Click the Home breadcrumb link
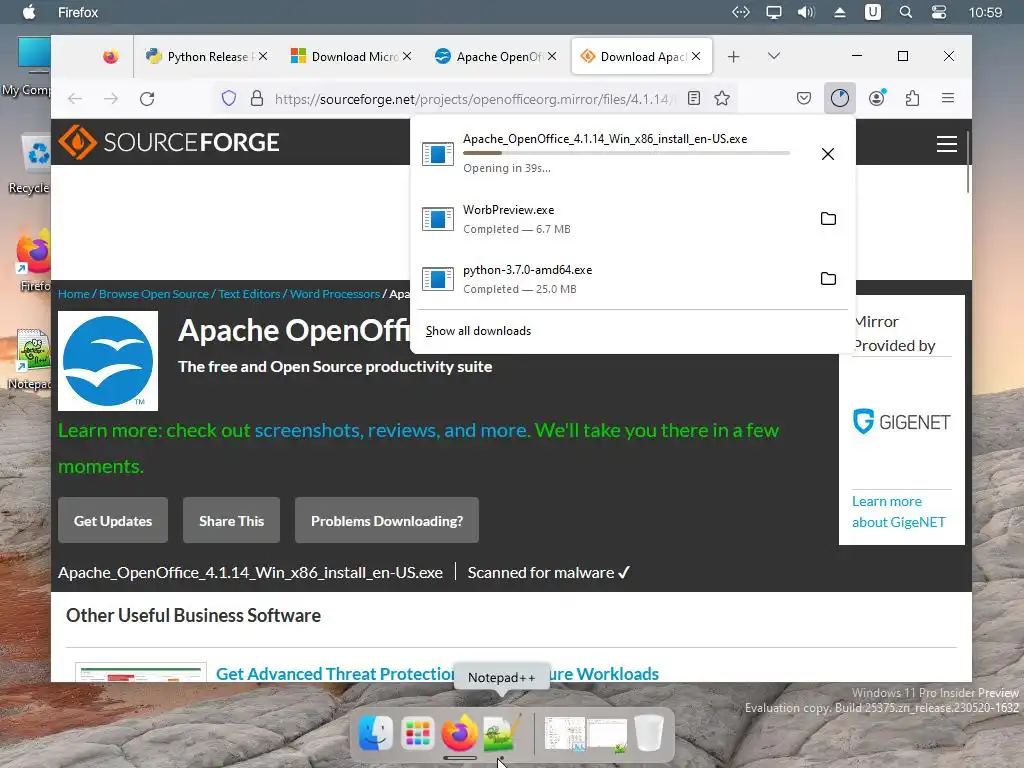The height and width of the screenshot is (768, 1024). 74,294
